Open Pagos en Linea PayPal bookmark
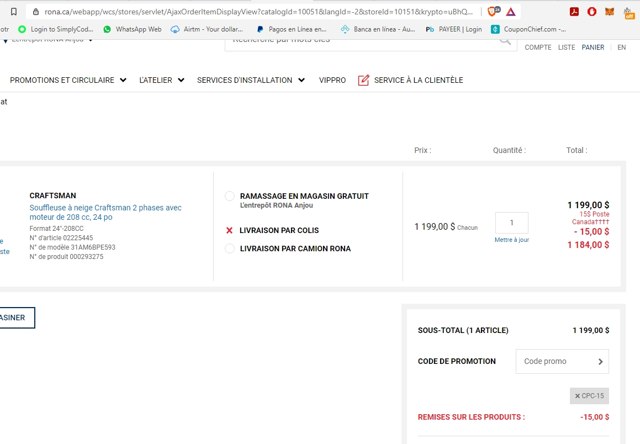Viewport: 640px width, 444px height. click(291, 29)
